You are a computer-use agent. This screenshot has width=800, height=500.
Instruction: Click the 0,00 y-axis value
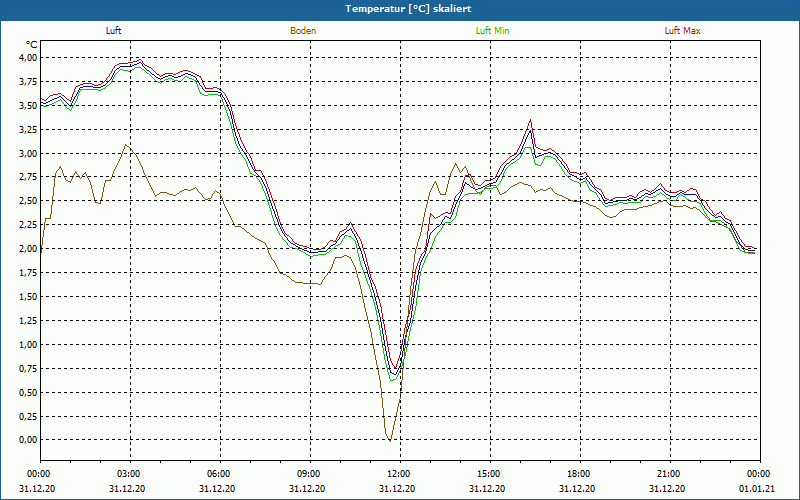pyautogui.click(x=29, y=440)
